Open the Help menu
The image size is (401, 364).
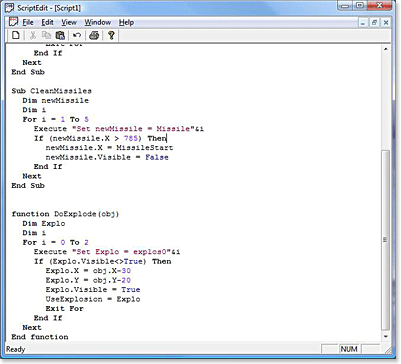(x=126, y=22)
